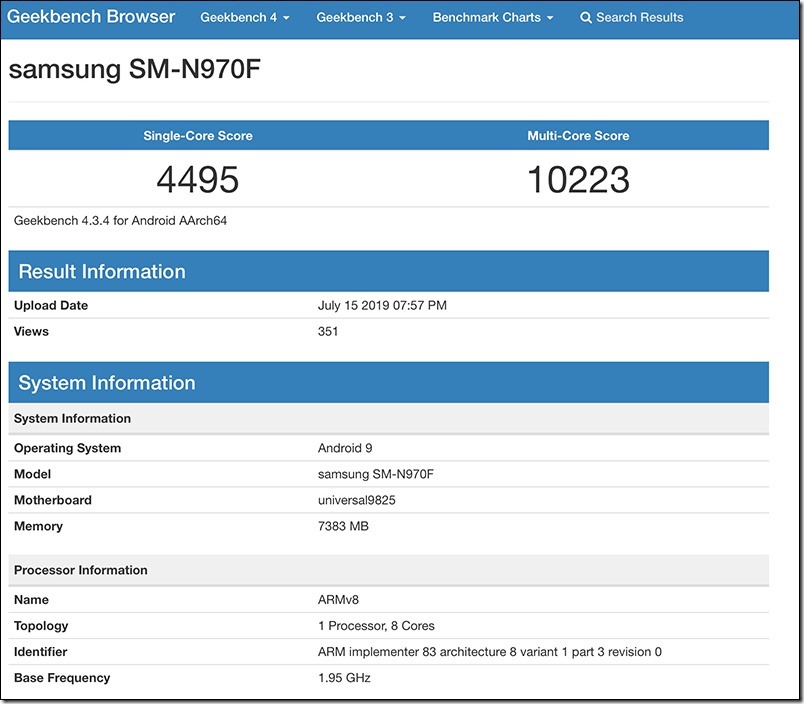Screen dimensions: 804x704
Task: Click the processor Name label
Action: point(31,600)
